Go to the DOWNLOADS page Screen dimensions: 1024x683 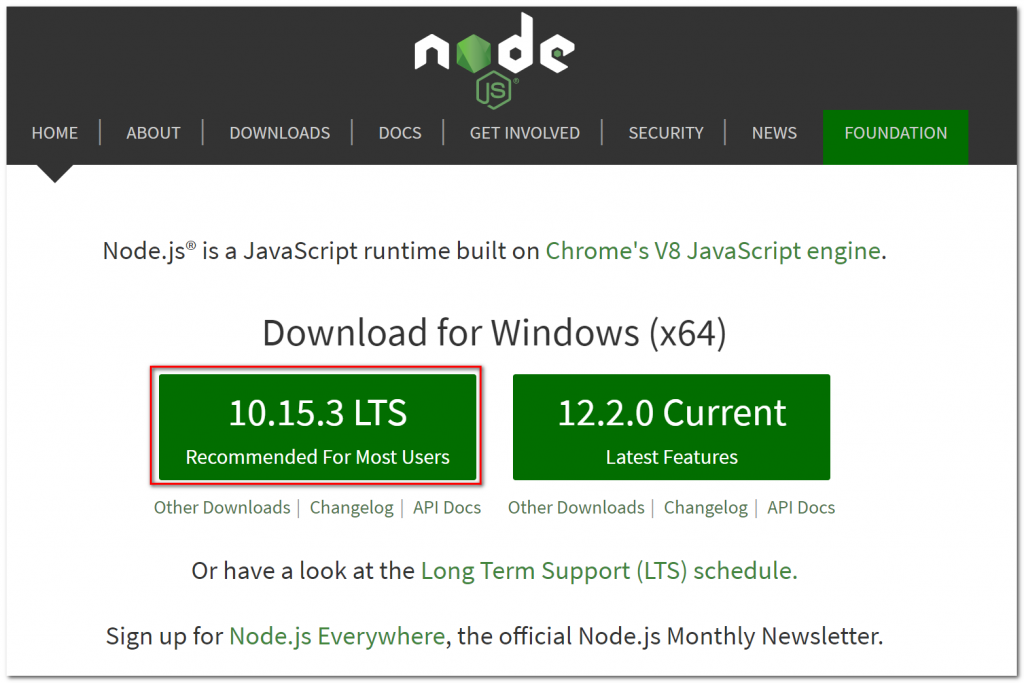pos(280,133)
